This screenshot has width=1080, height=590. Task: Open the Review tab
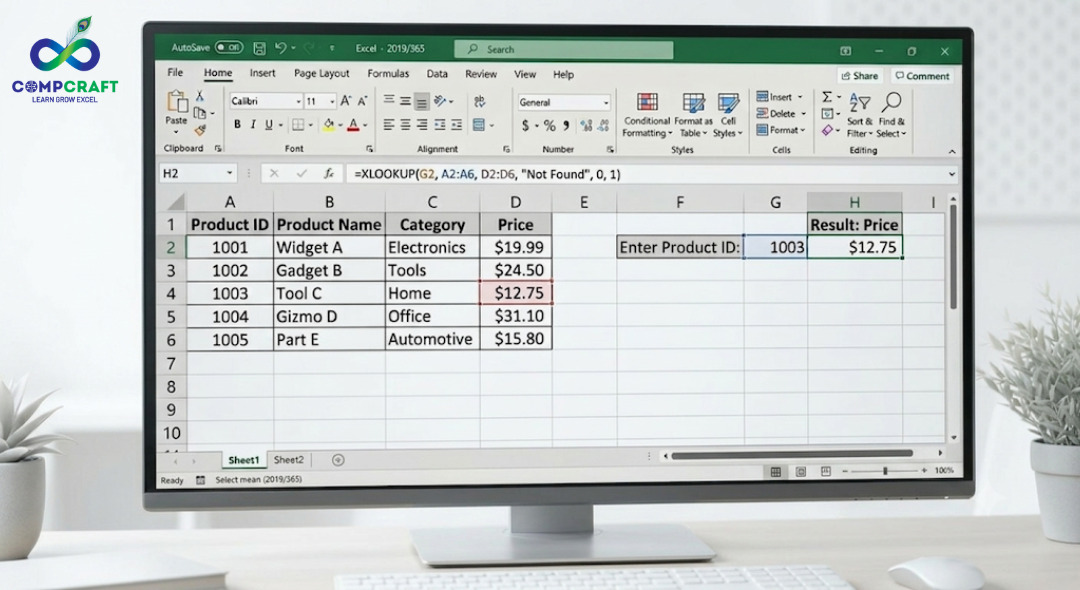click(481, 74)
